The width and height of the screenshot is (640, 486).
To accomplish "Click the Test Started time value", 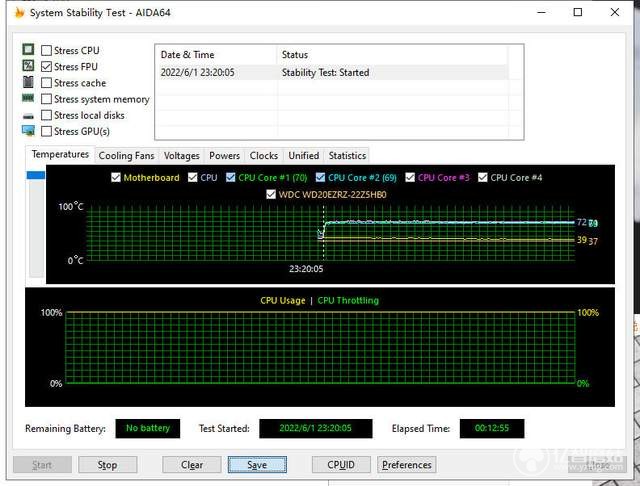I will [316, 428].
